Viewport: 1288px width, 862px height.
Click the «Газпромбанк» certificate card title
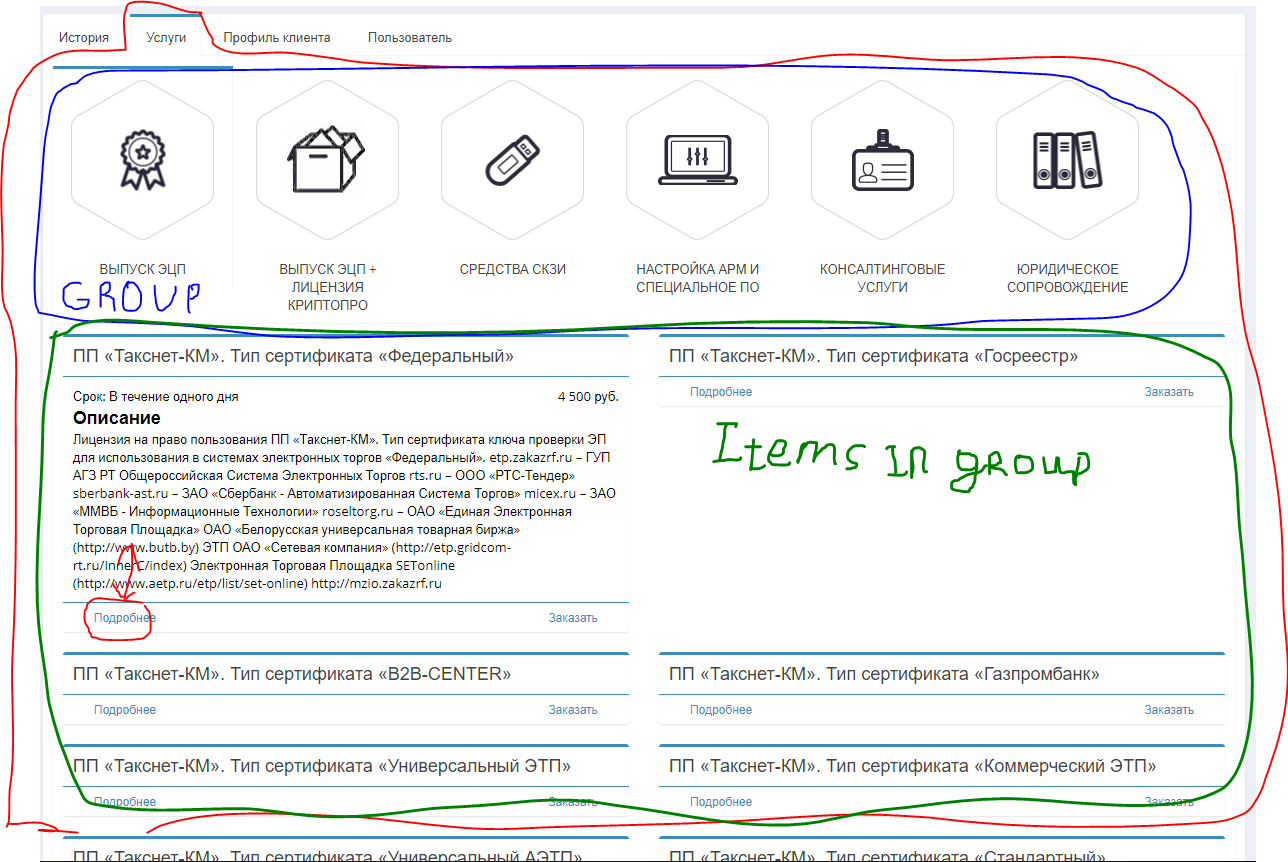tap(884, 674)
